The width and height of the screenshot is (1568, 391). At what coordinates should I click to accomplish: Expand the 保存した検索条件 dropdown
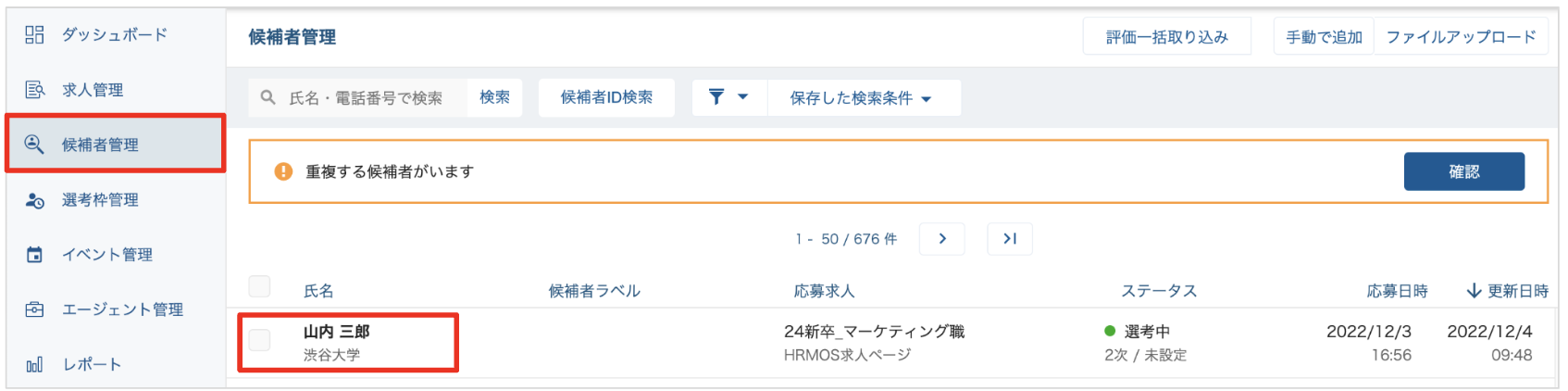click(862, 98)
